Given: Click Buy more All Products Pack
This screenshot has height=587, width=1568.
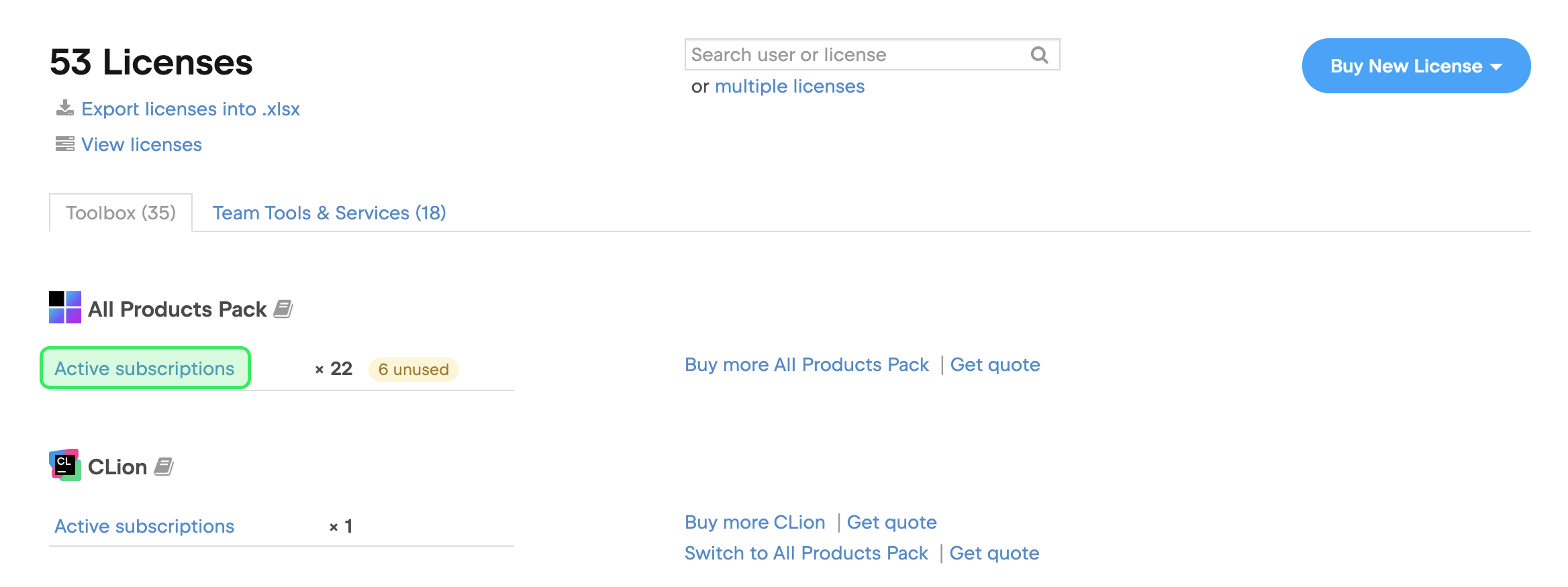Looking at the screenshot, I should pos(806,364).
